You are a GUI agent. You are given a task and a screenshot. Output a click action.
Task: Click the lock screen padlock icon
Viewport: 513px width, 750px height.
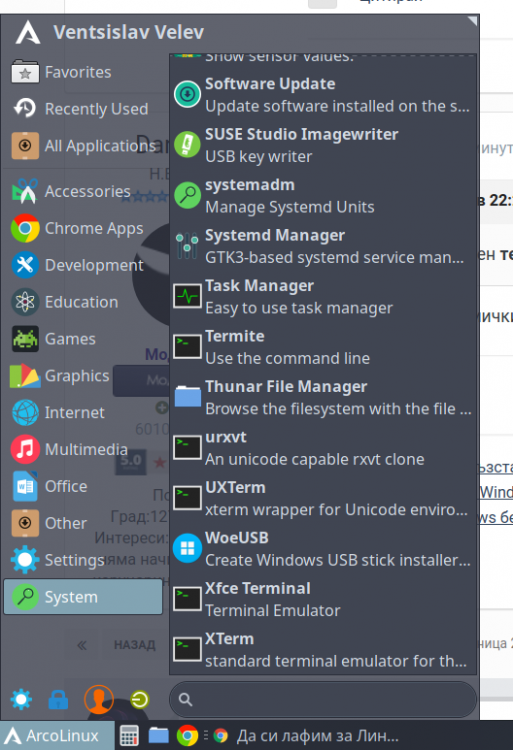(x=58, y=700)
